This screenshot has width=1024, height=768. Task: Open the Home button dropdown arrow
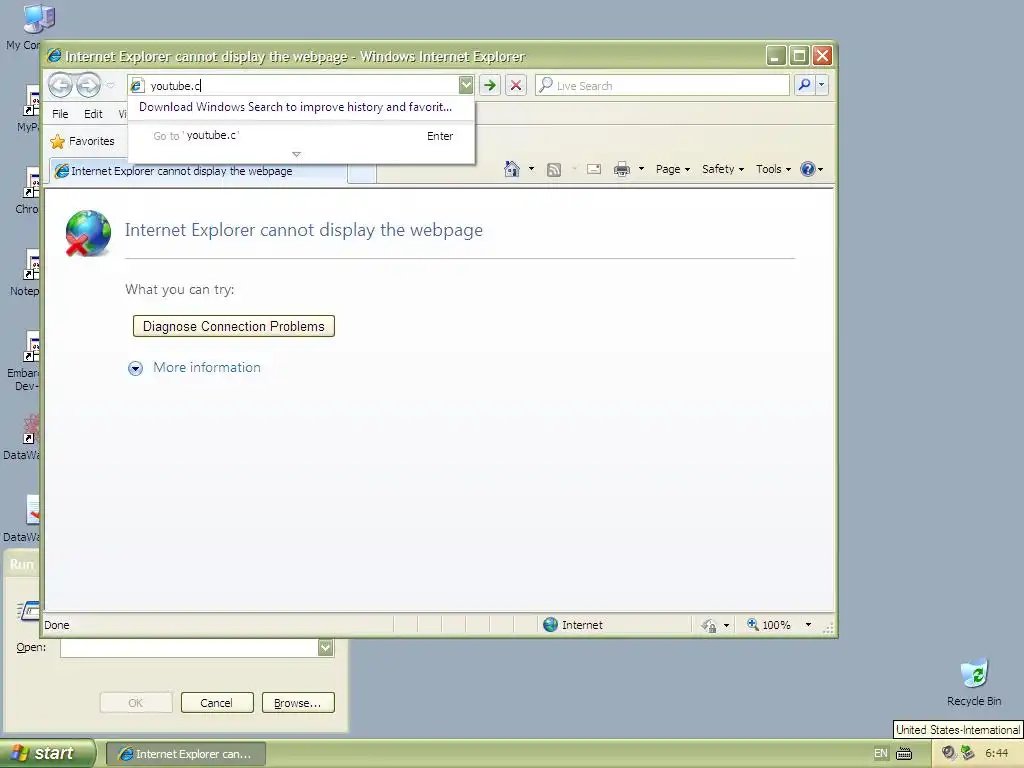tap(531, 169)
